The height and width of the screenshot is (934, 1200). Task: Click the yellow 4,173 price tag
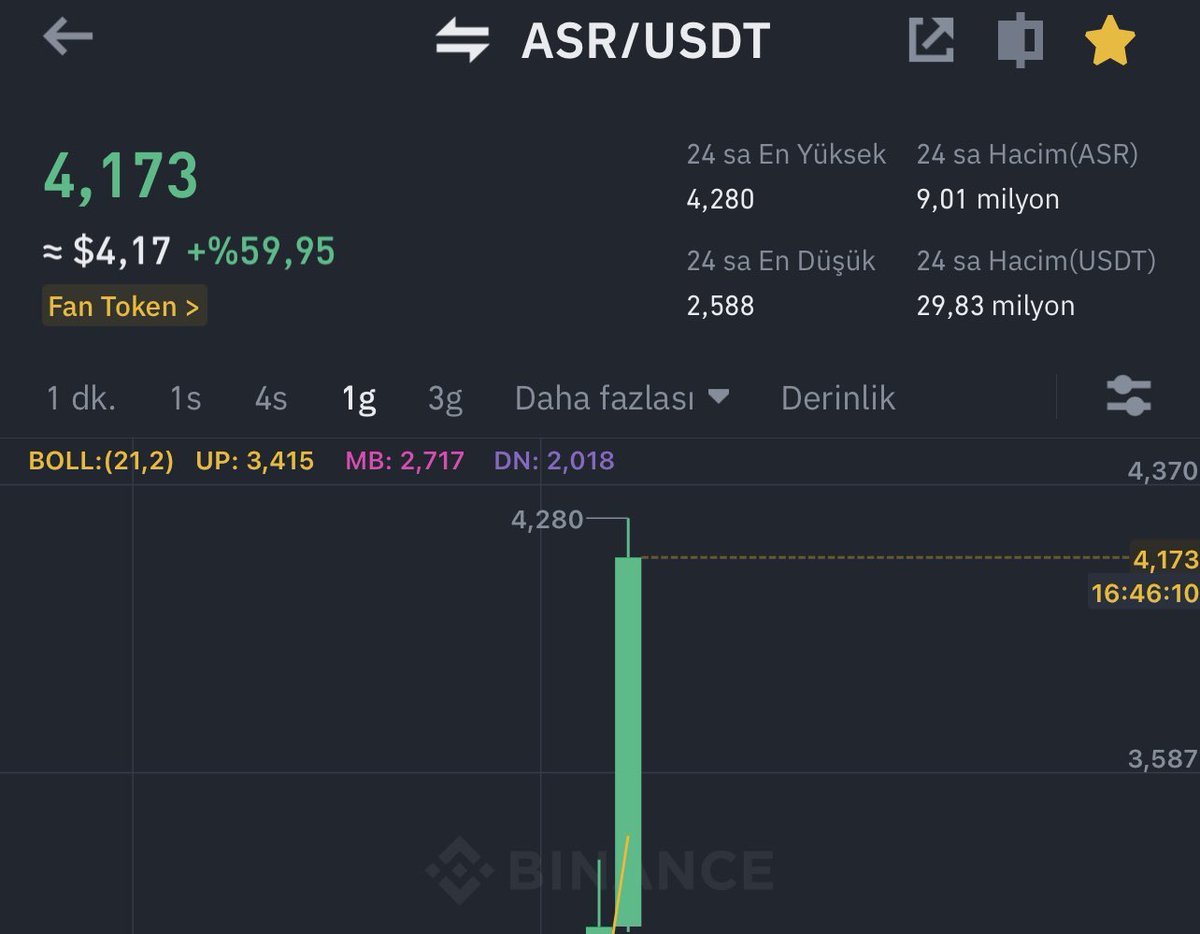click(1165, 558)
